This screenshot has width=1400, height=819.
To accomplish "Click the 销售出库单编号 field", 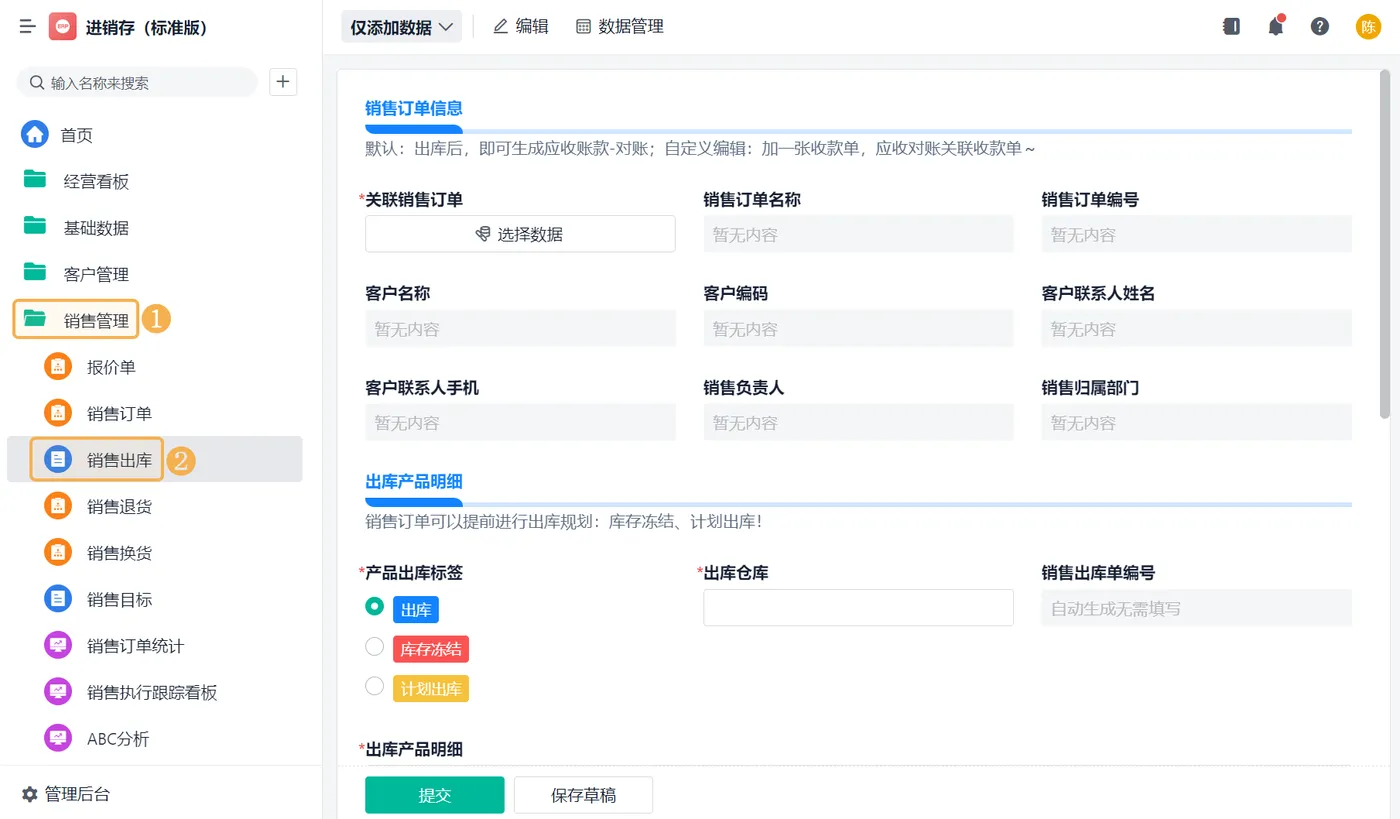I will tap(1196, 608).
